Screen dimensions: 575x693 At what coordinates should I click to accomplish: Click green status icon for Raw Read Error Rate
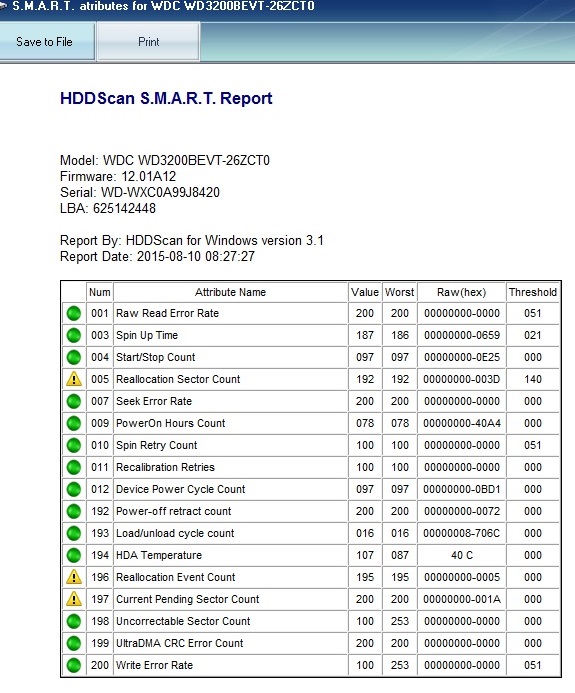74,313
